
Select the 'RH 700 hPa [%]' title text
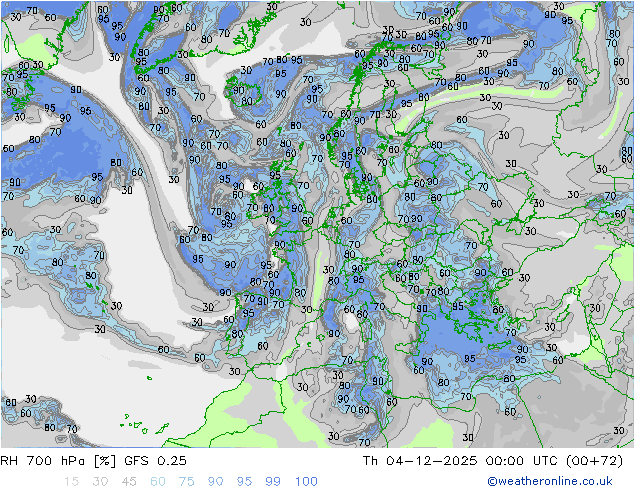58,461
